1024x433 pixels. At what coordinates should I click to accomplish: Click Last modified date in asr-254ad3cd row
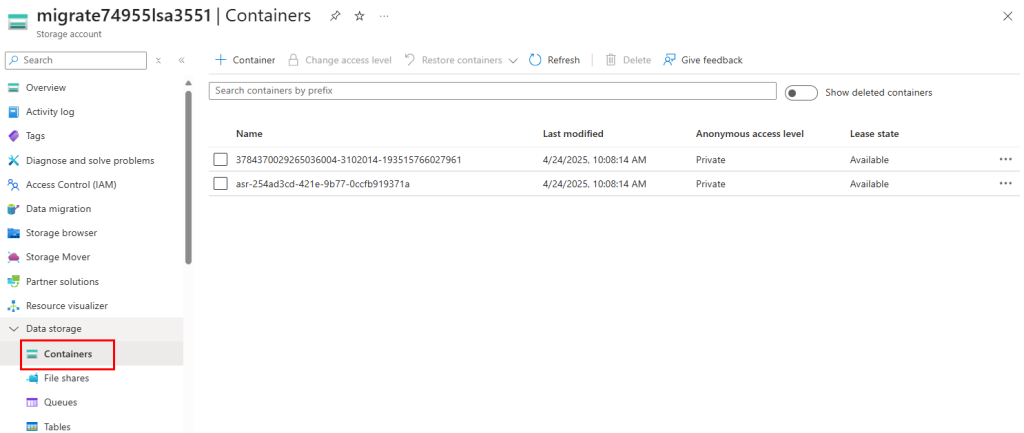[x=595, y=184]
